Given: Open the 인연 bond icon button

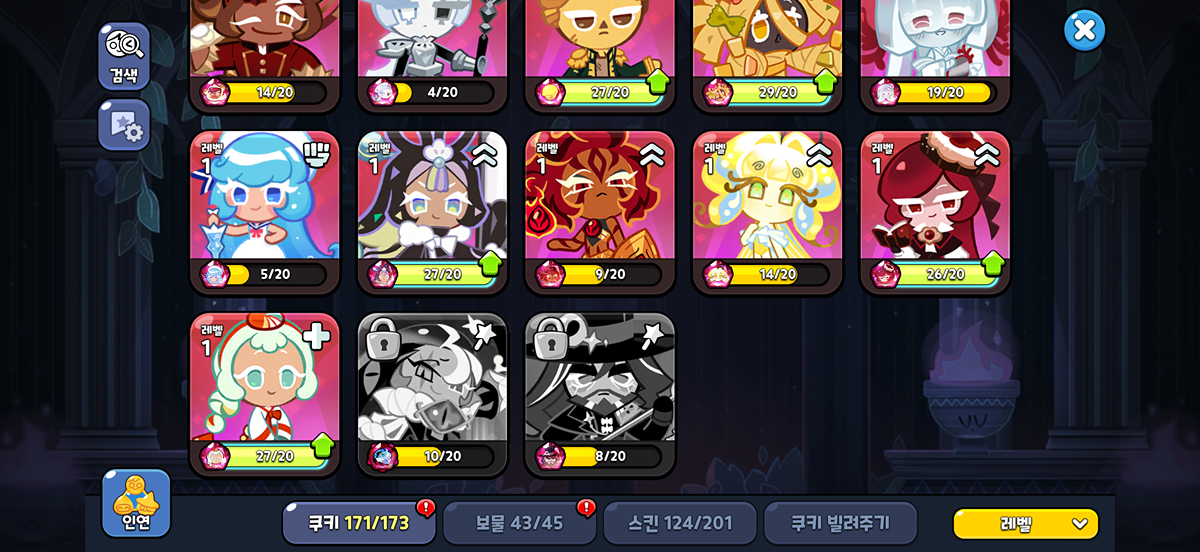Looking at the screenshot, I should pyautogui.click(x=136, y=503).
